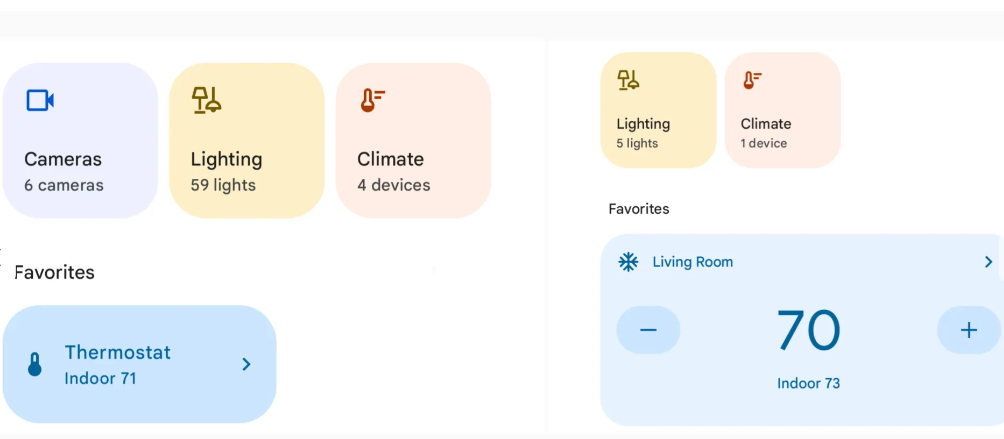The image size is (1004, 439).
Task: Click the lamp icon on 5 lights card
Action: [628, 80]
